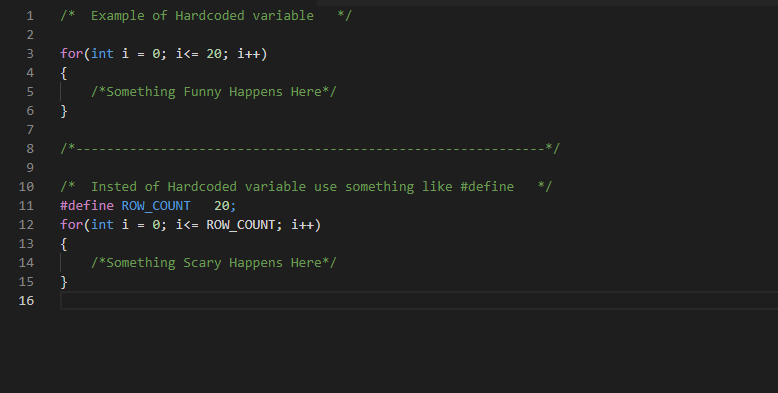Viewport: 778px width, 393px height.
Task: Click the value 20 after ROW_COUNT define
Action: pos(221,205)
